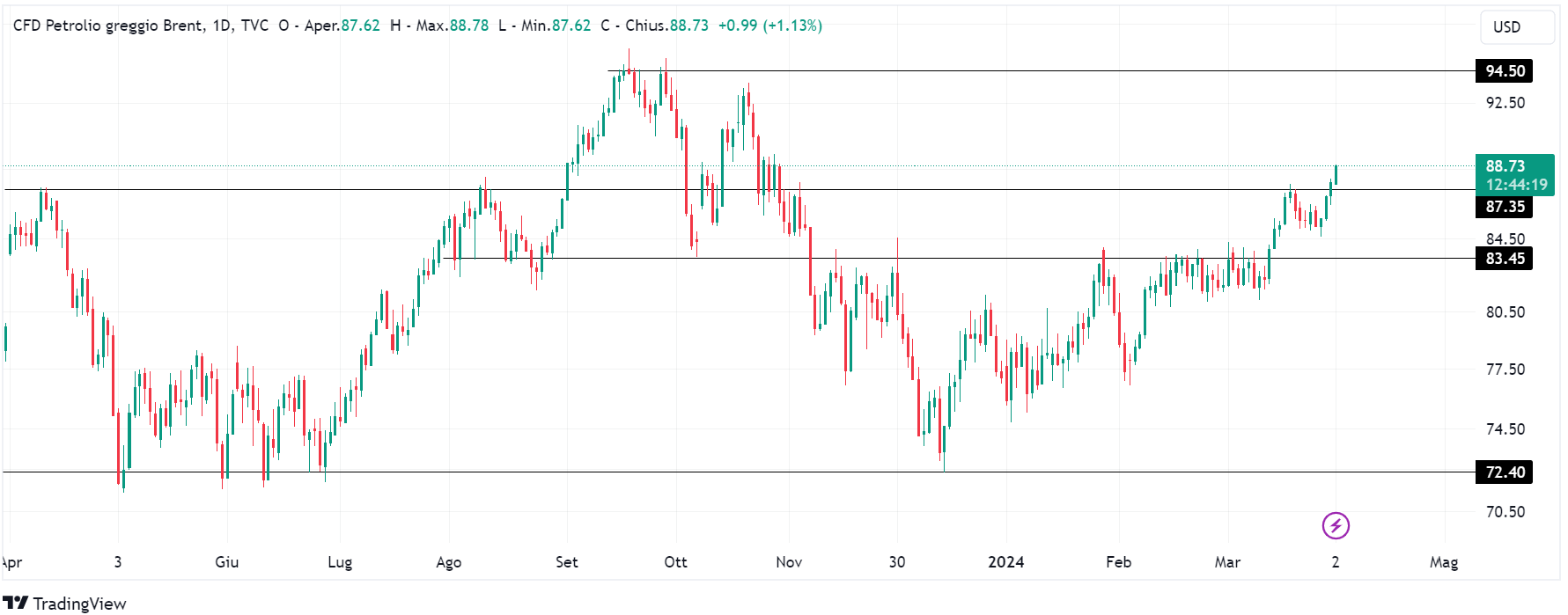This screenshot has width=1568, height=615.
Task: Click the 'Mag' month on time axis
Action: pos(1444,562)
